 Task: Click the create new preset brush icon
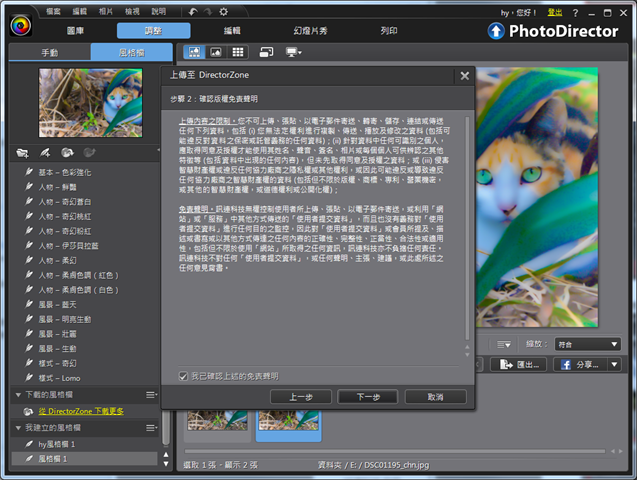tap(45, 153)
